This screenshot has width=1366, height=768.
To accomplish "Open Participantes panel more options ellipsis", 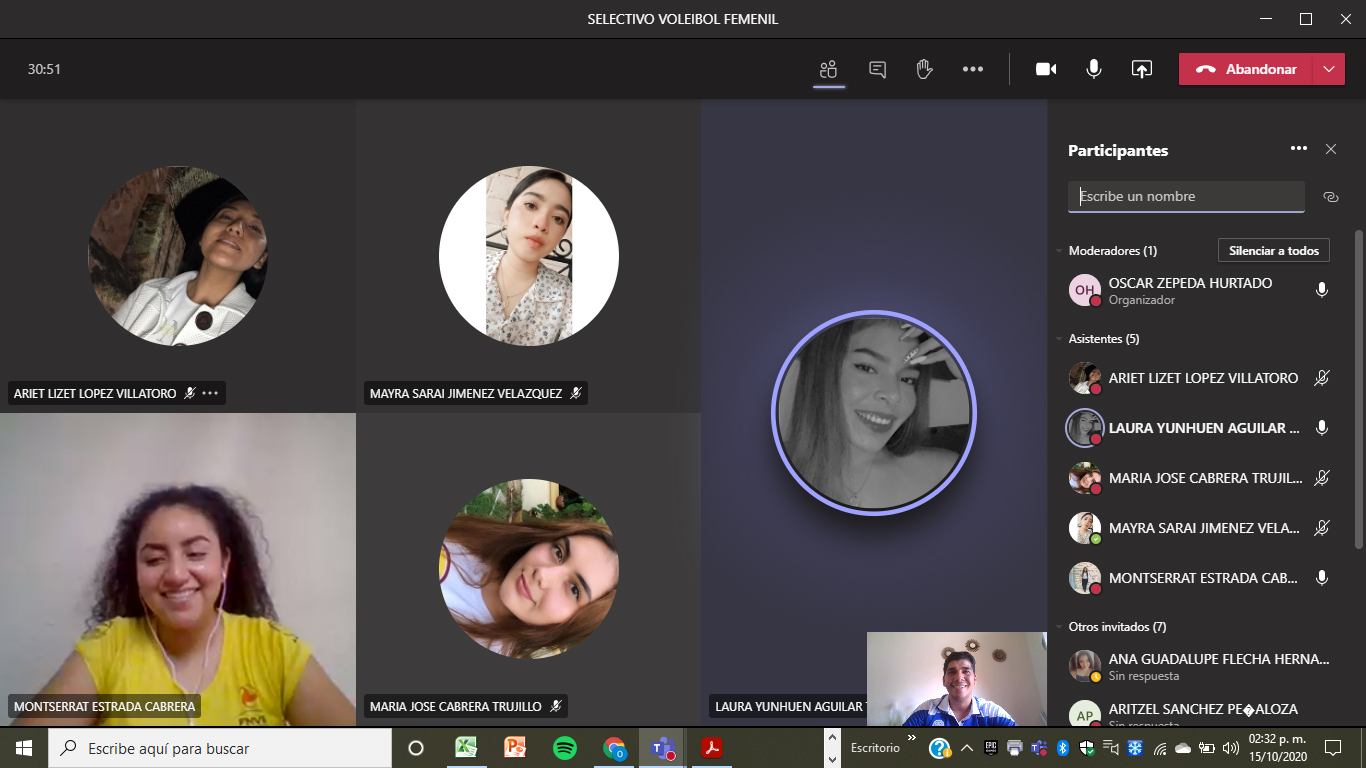I will [x=1299, y=149].
